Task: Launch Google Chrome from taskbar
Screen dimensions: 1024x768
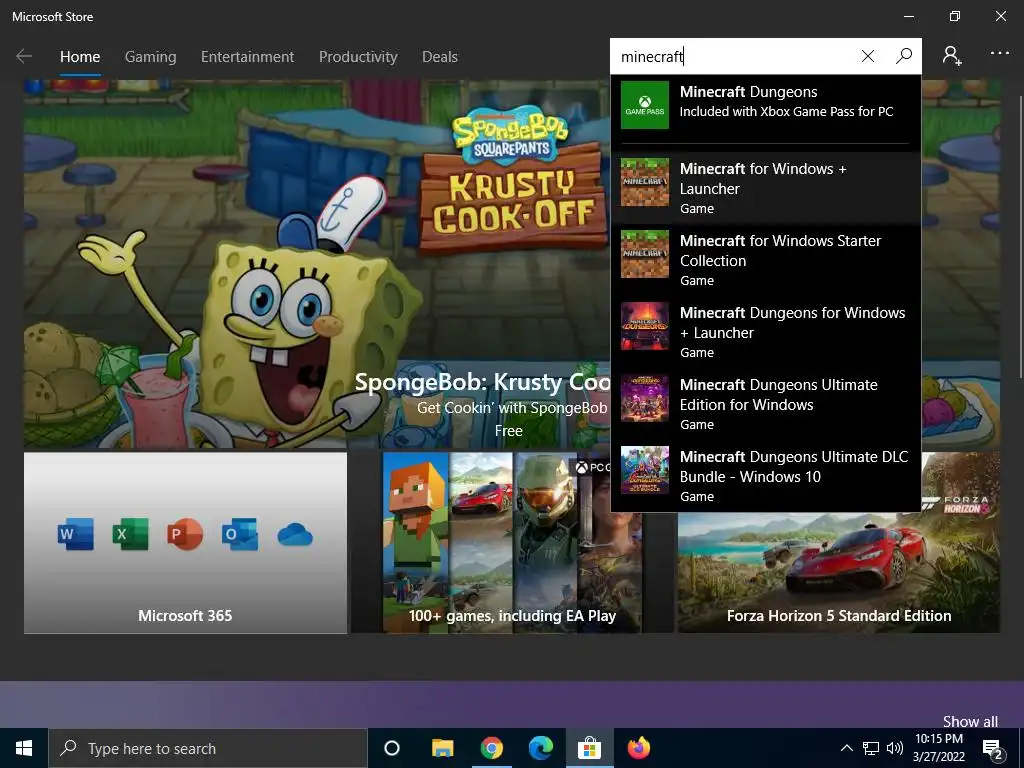Action: click(492, 748)
